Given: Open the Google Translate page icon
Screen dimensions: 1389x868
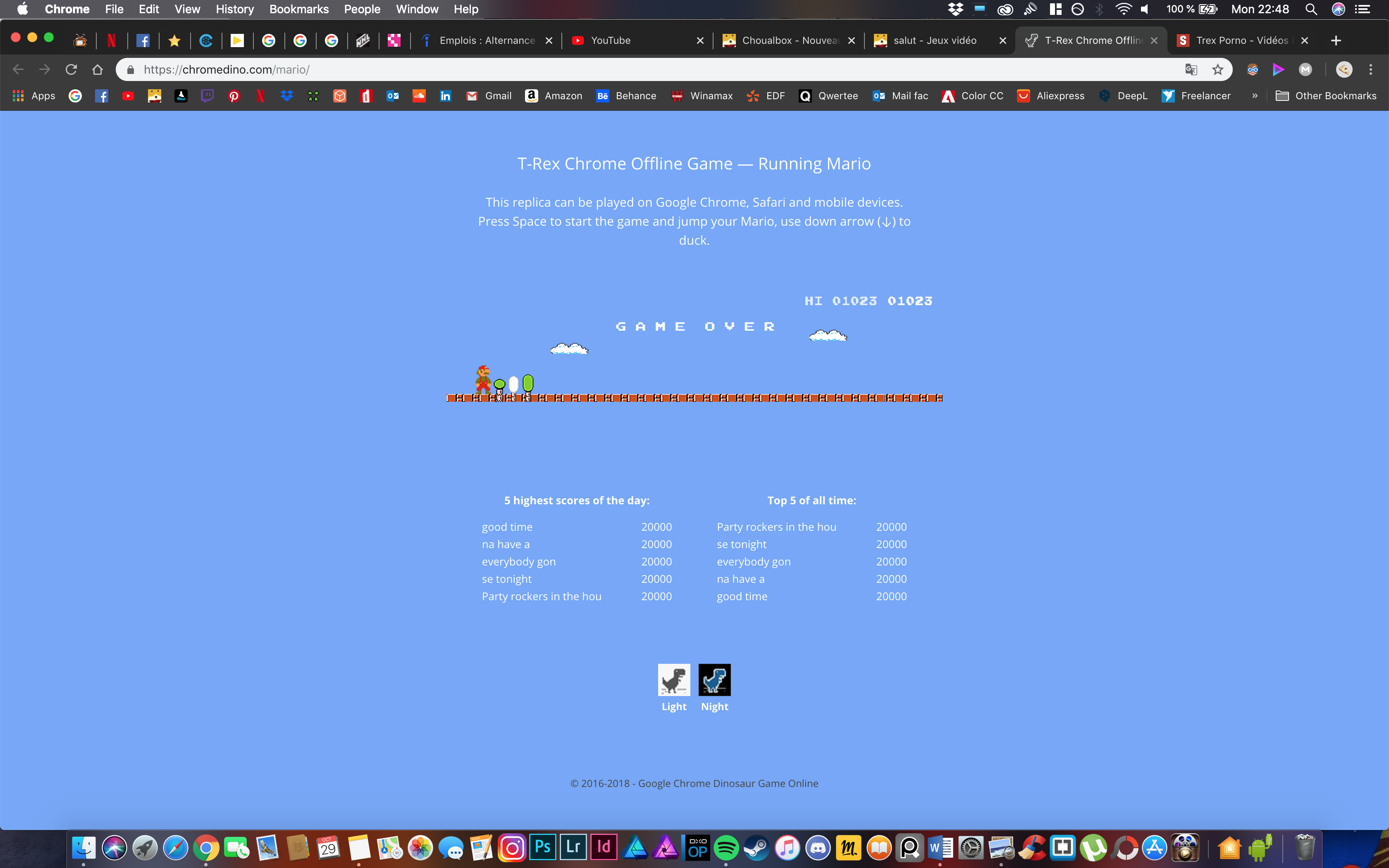Looking at the screenshot, I should pos(1191,69).
